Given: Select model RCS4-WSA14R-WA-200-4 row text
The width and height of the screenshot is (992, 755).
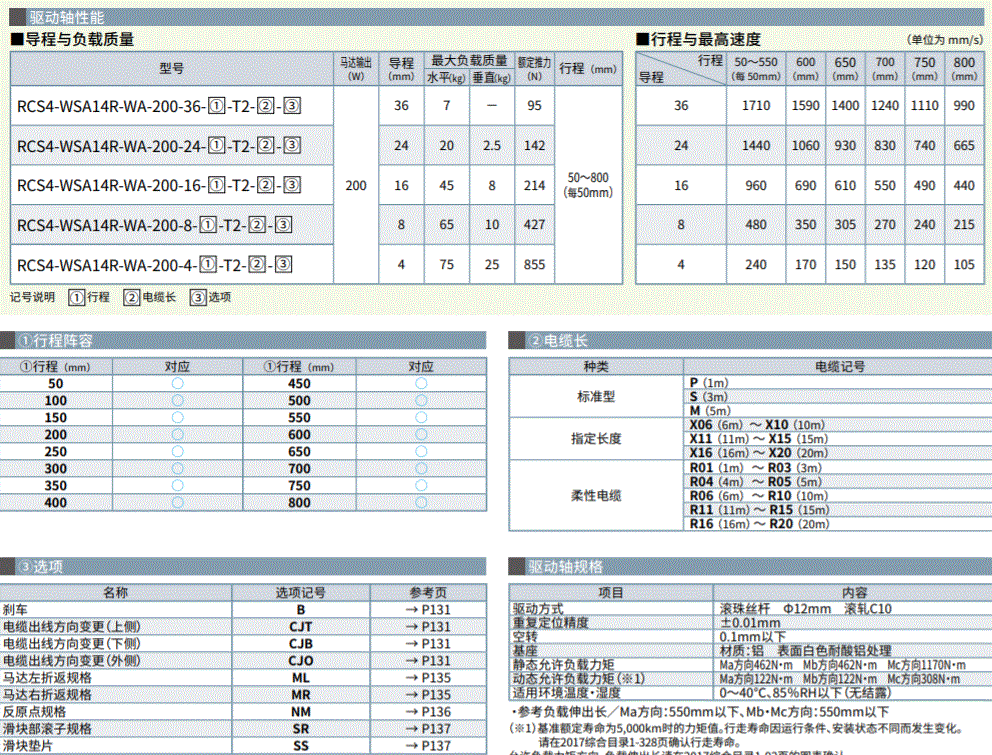Looking at the screenshot, I should pyautogui.click(x=154, y=265).
